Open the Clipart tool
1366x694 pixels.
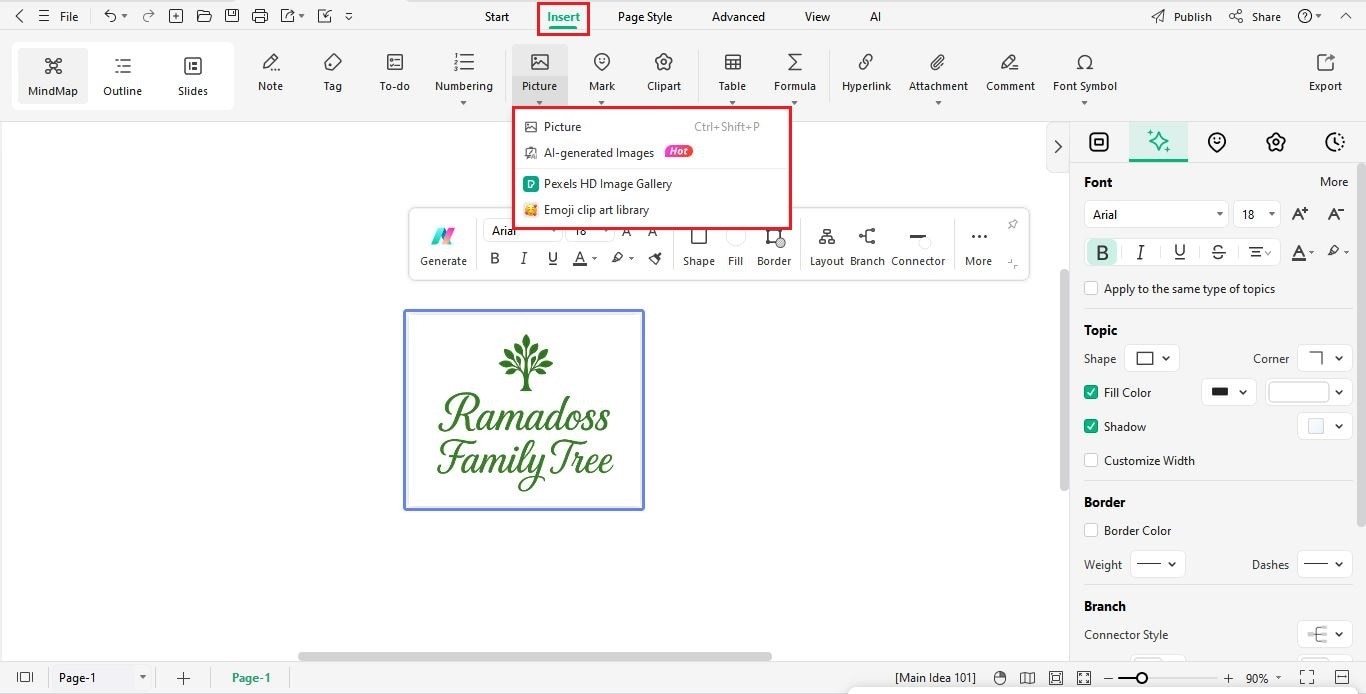coord(664,73)
